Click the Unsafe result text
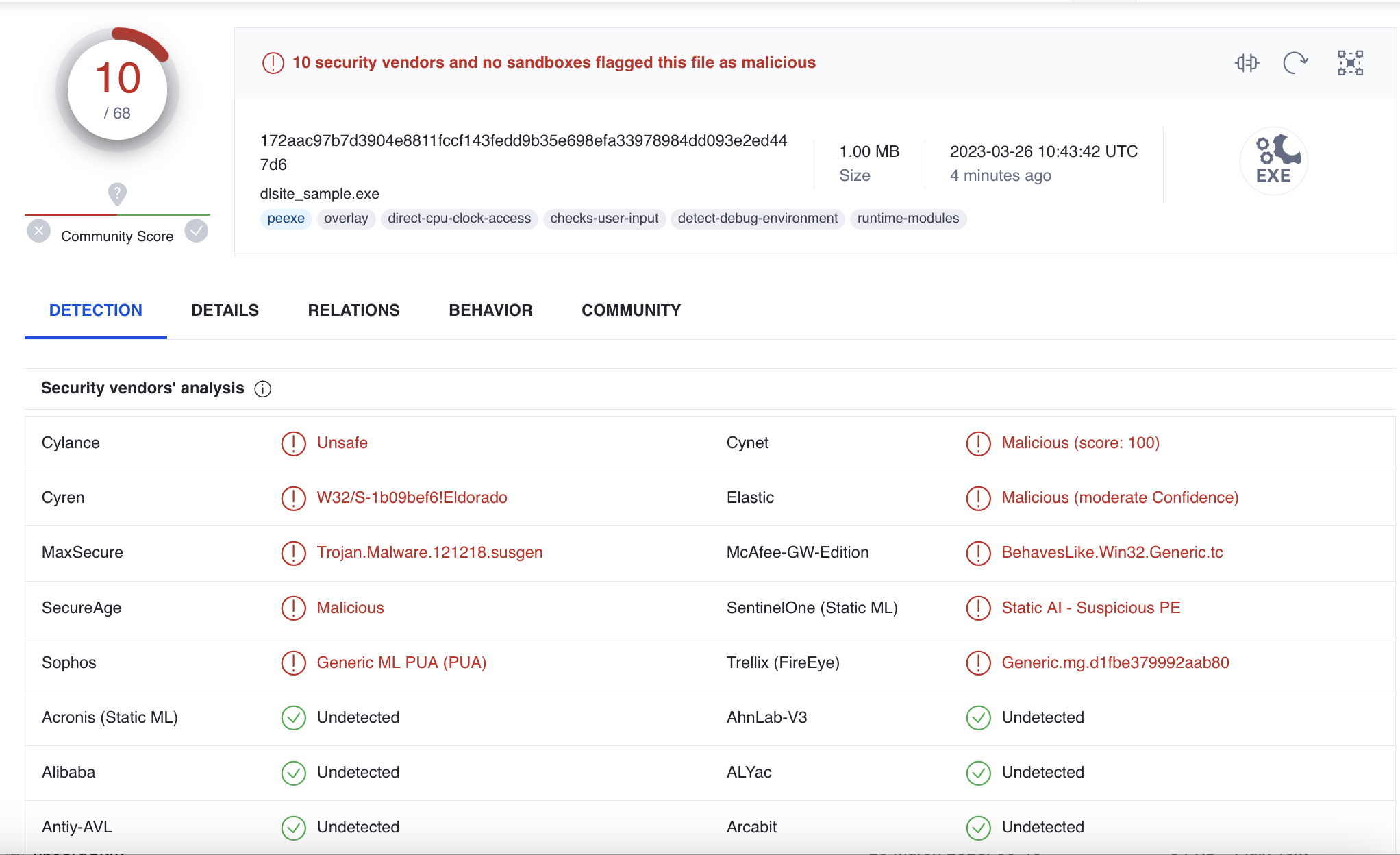Image resolution: width=1400 pixels, height=855 pixels. point(342,443)
